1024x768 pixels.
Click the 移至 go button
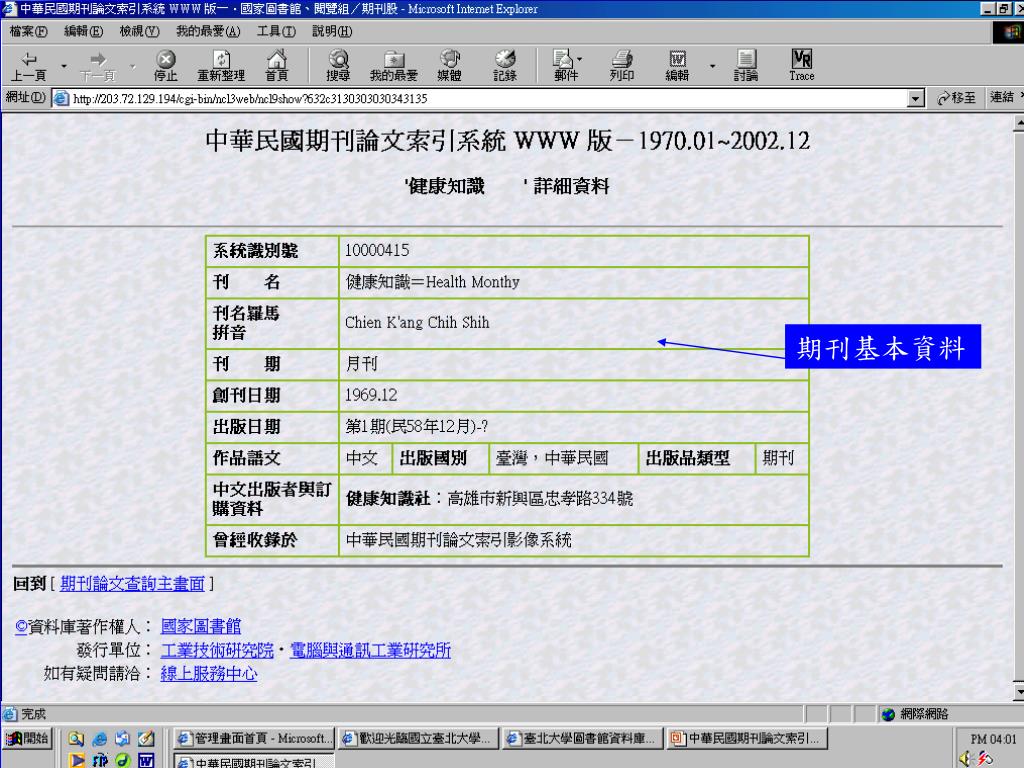955,98
